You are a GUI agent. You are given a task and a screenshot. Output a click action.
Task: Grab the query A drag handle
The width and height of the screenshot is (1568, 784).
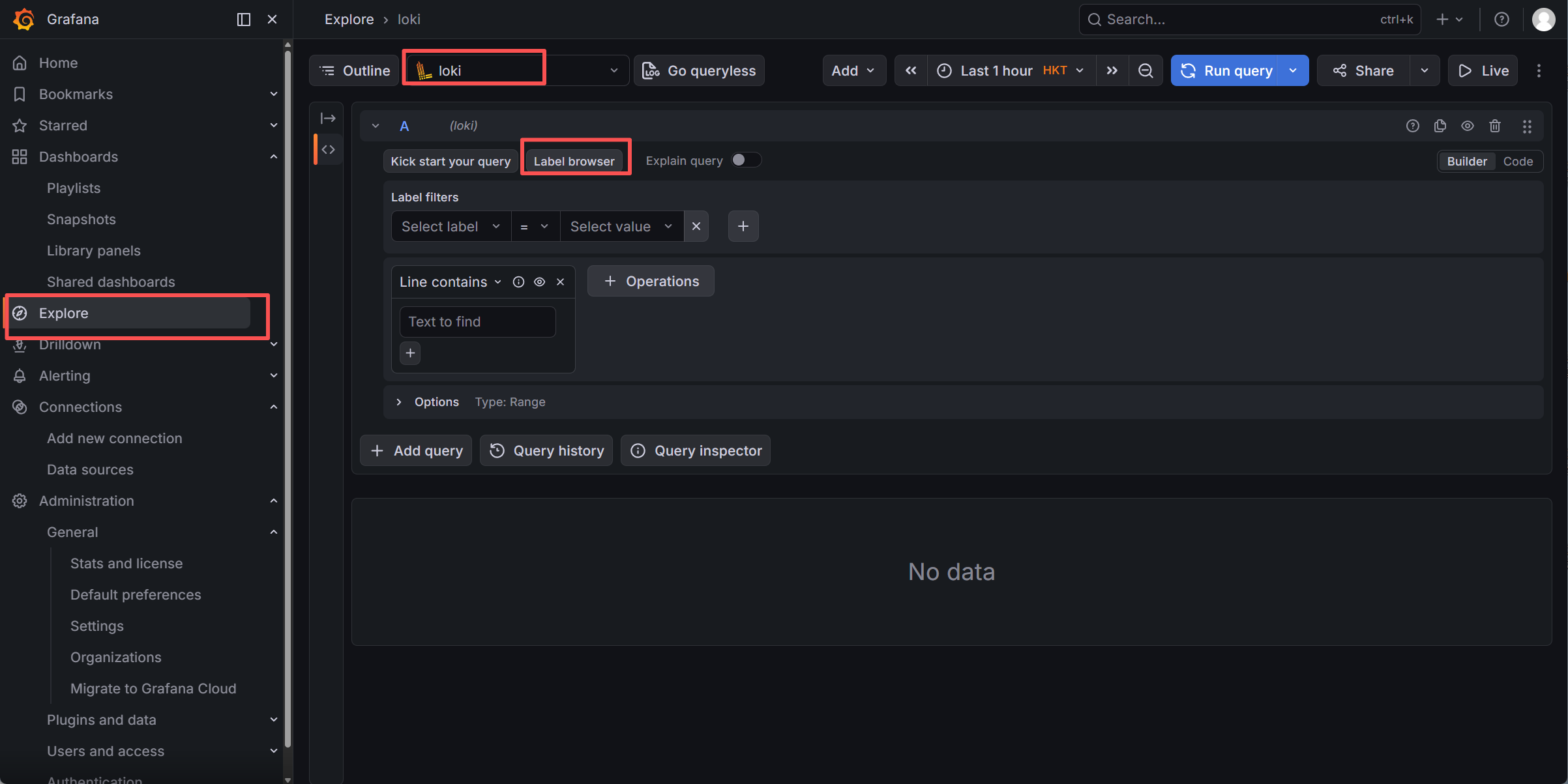tap(1527, 126)
